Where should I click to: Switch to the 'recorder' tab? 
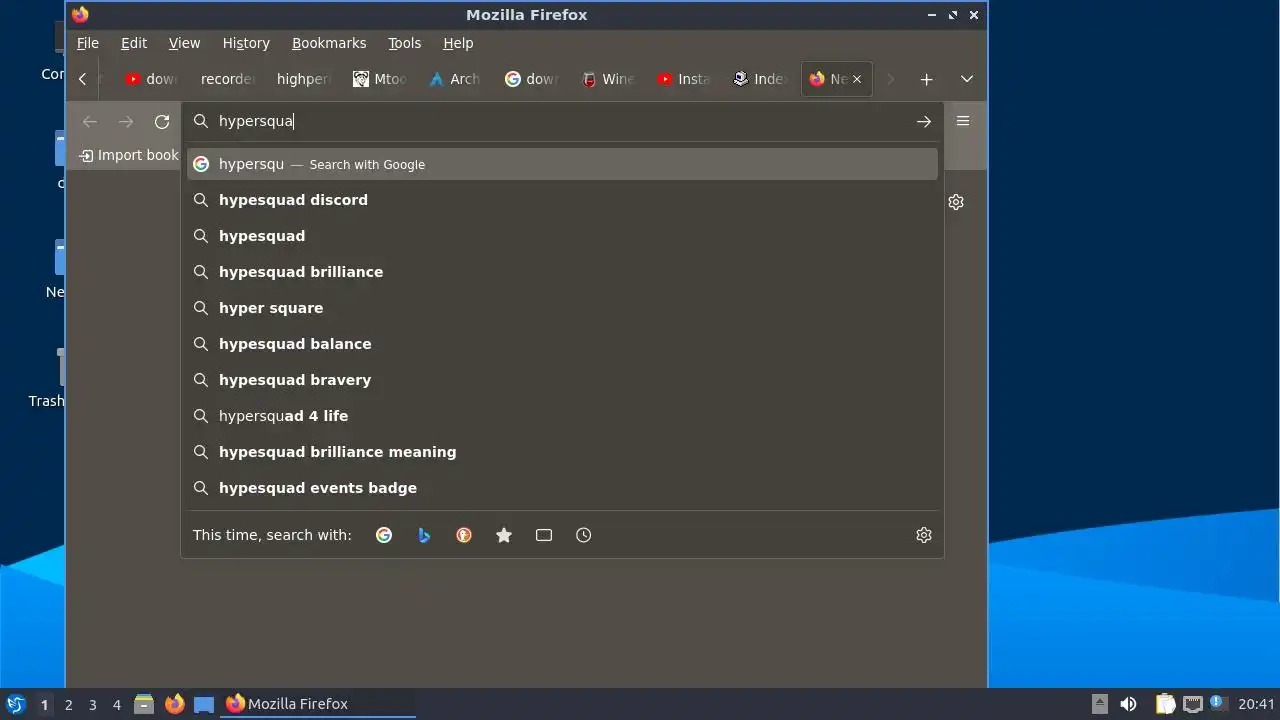point(226,79)
